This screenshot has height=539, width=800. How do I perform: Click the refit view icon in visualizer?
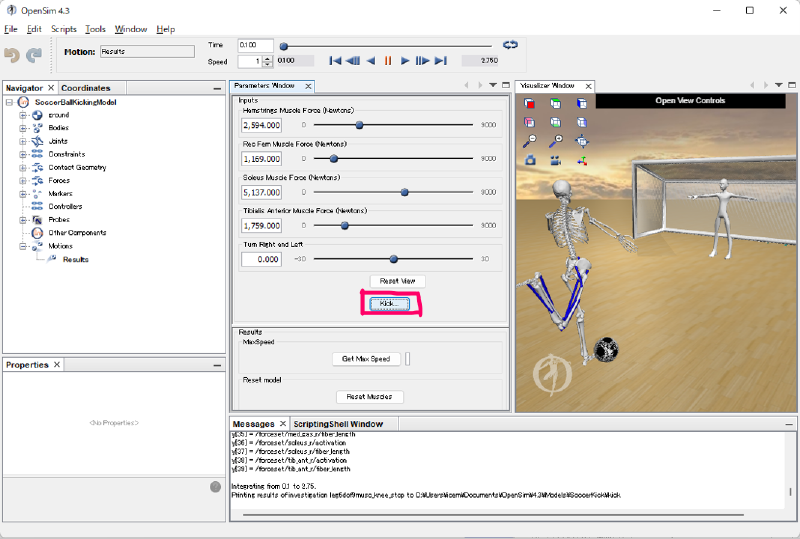coord(582,141)
